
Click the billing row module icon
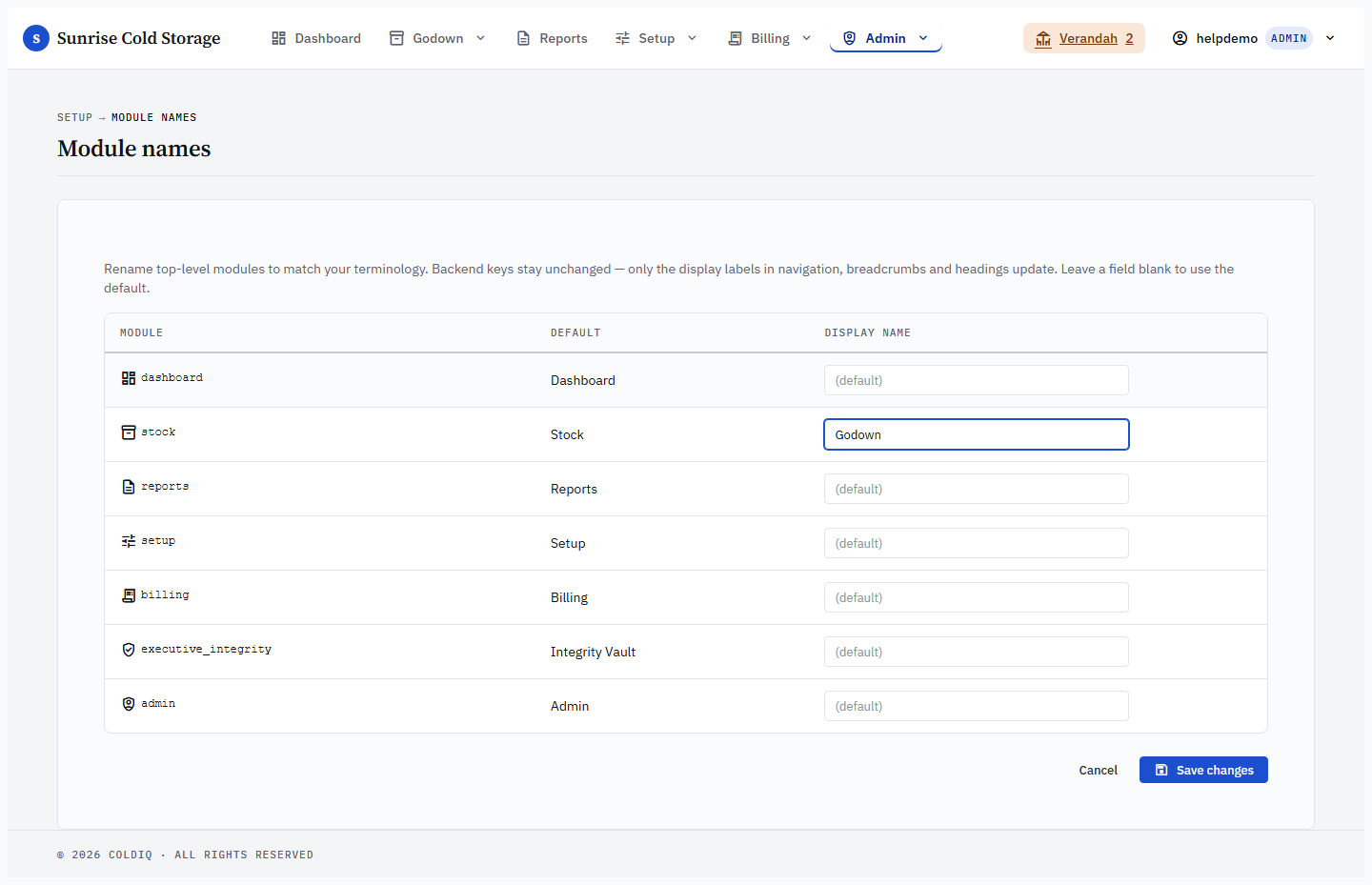coord(129,595)
